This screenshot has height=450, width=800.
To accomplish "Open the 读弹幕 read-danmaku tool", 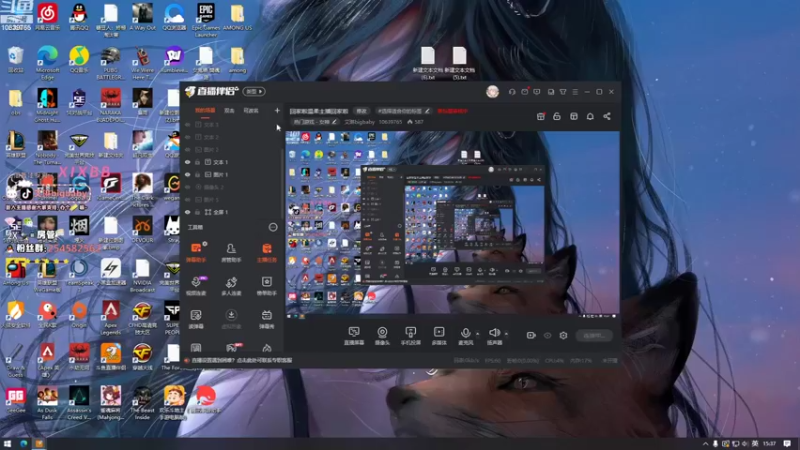I will (196, 319).
